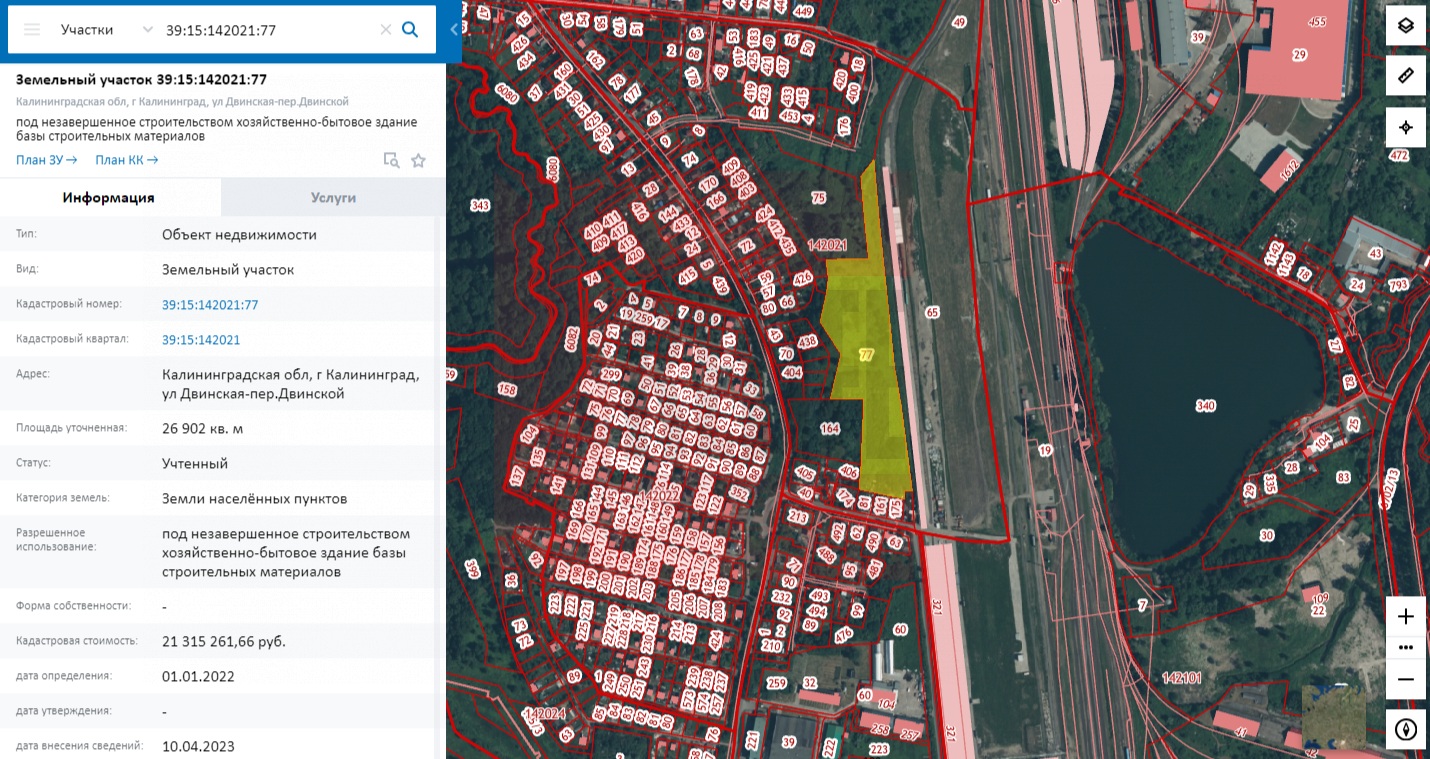Open the План ЗУ link

click(x=46, y=160)
